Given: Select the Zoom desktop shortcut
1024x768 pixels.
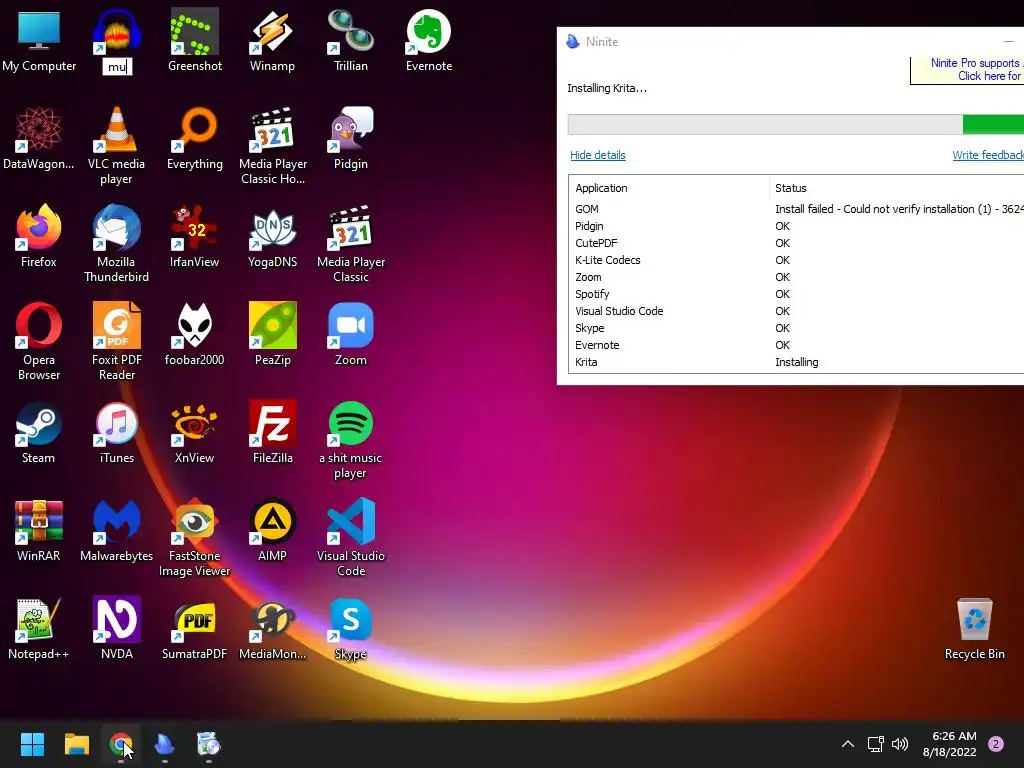Looking at the screenshot, I should (351, 334).
